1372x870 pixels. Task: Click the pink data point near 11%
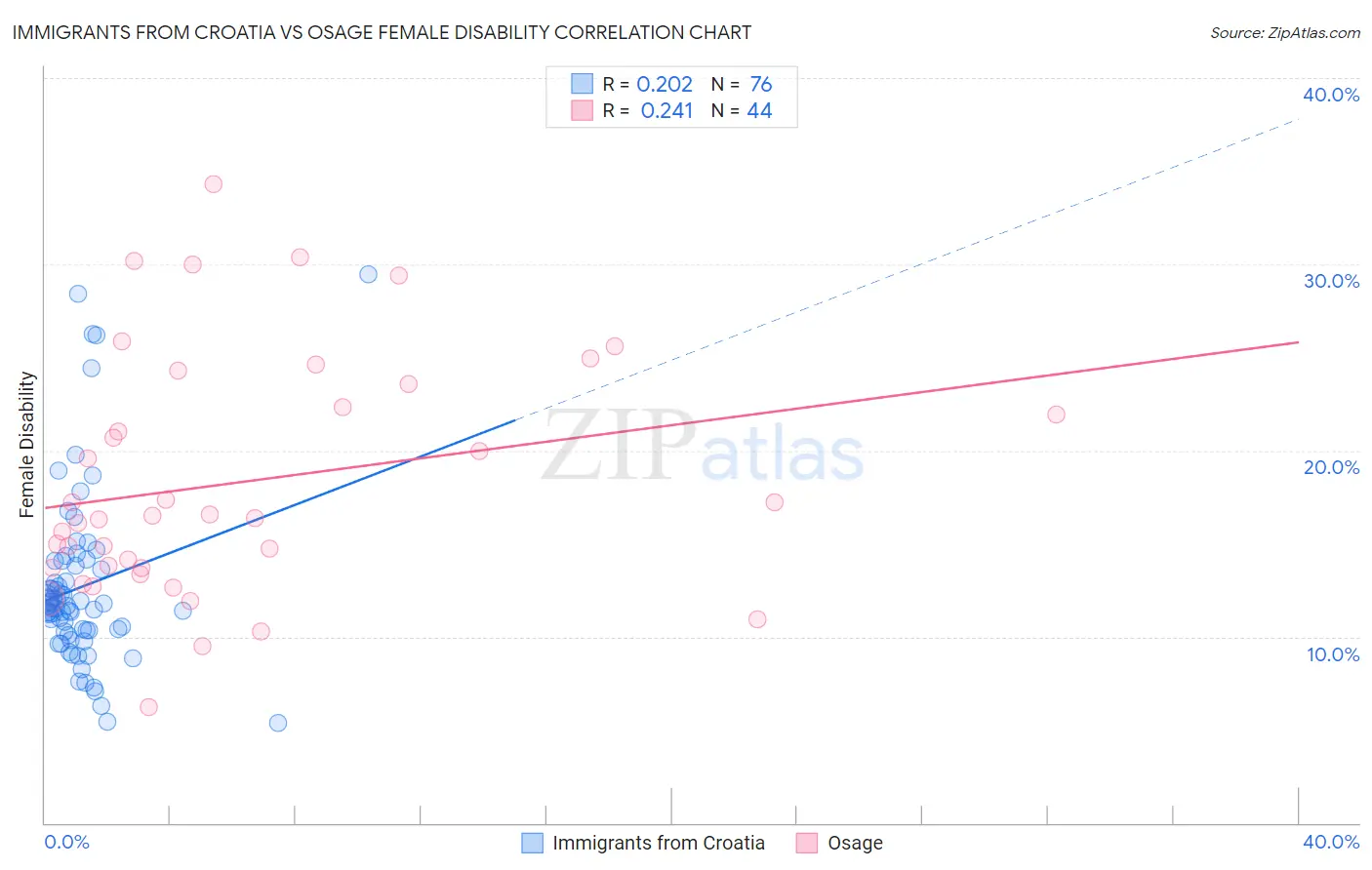pos(757,619)
